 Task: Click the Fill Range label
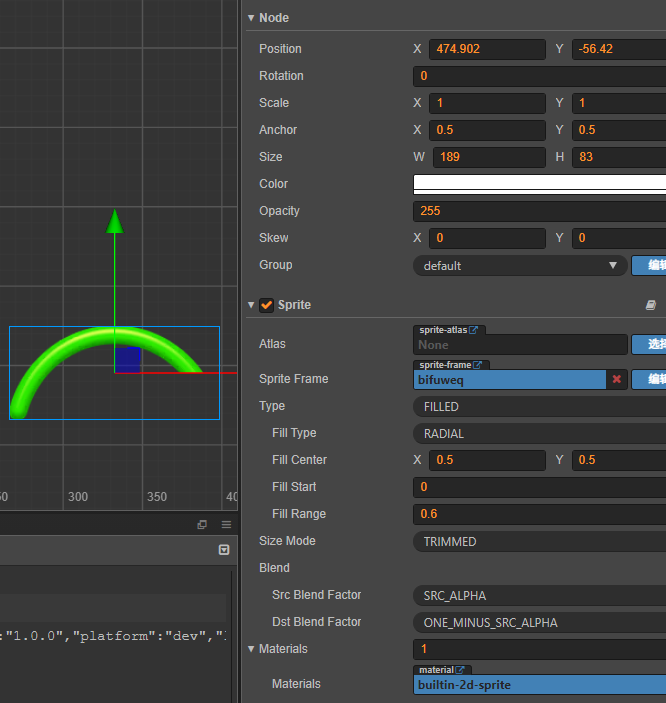[299, 514]
